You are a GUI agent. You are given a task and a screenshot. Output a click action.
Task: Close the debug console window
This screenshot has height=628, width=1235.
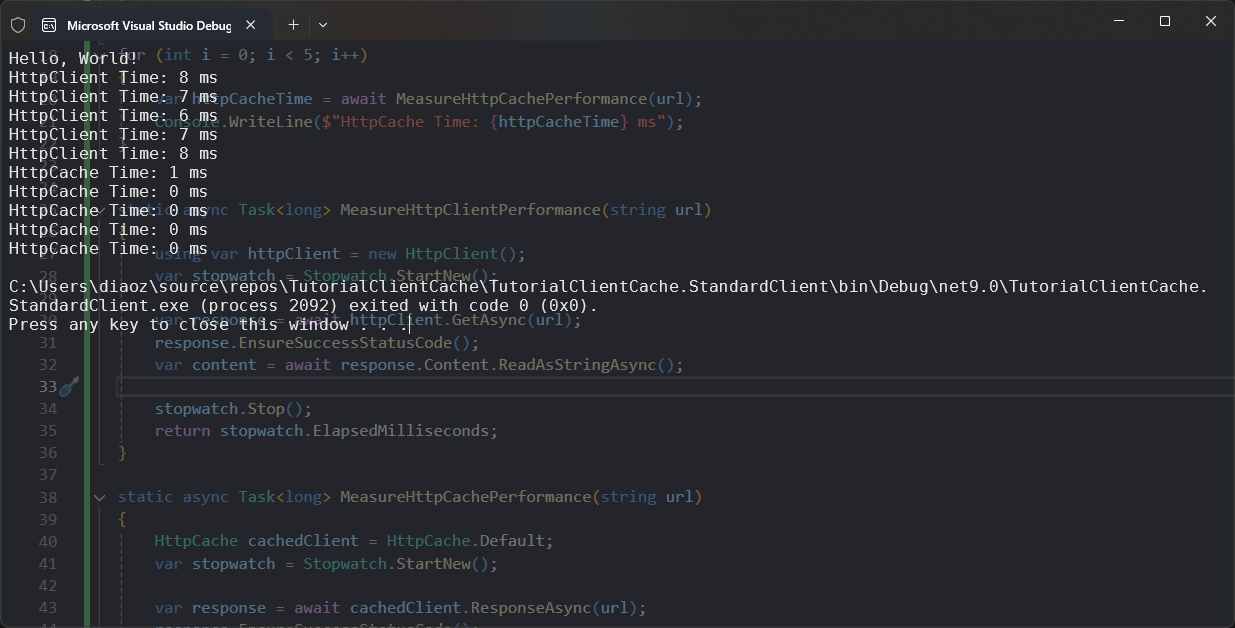(x=1211, y=21)
